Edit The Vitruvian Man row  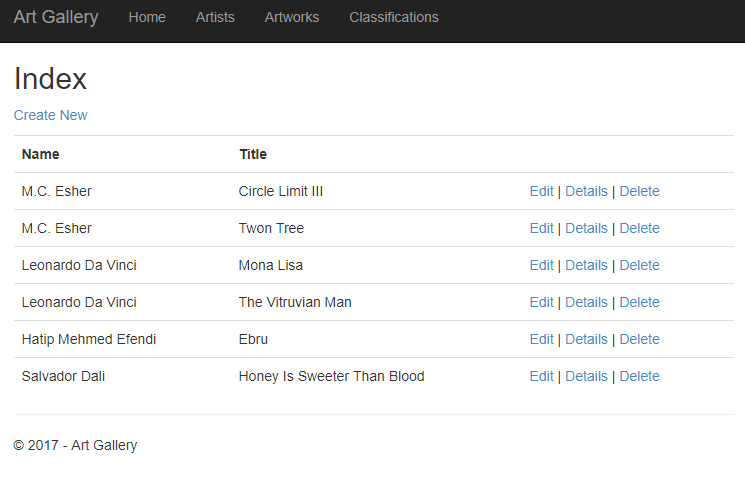click(x=542, y=303)
